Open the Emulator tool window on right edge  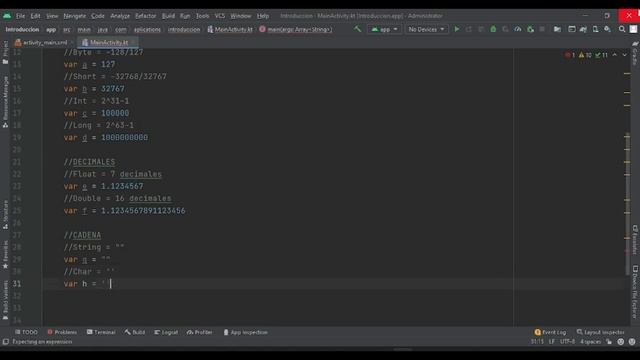click(635, 239)
